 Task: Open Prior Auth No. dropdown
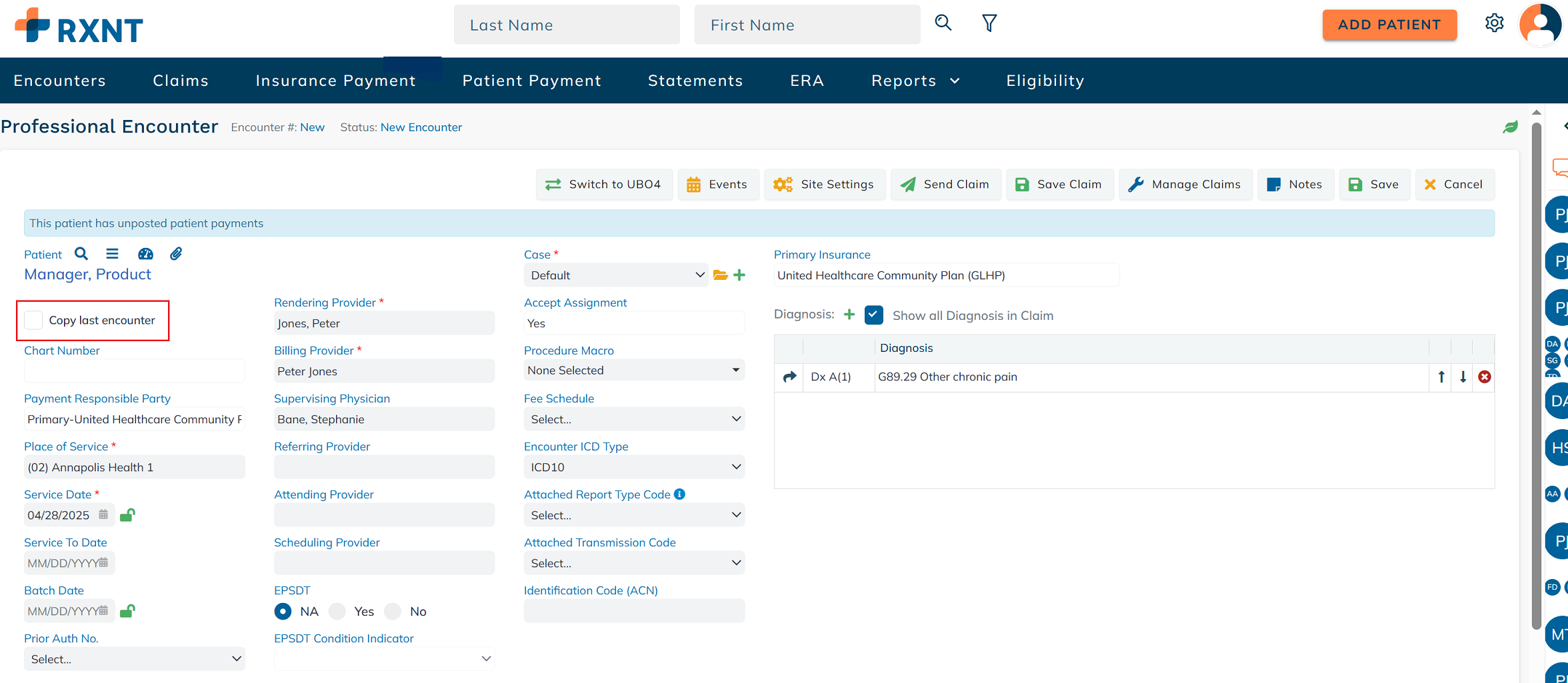(x=135, y=659)
